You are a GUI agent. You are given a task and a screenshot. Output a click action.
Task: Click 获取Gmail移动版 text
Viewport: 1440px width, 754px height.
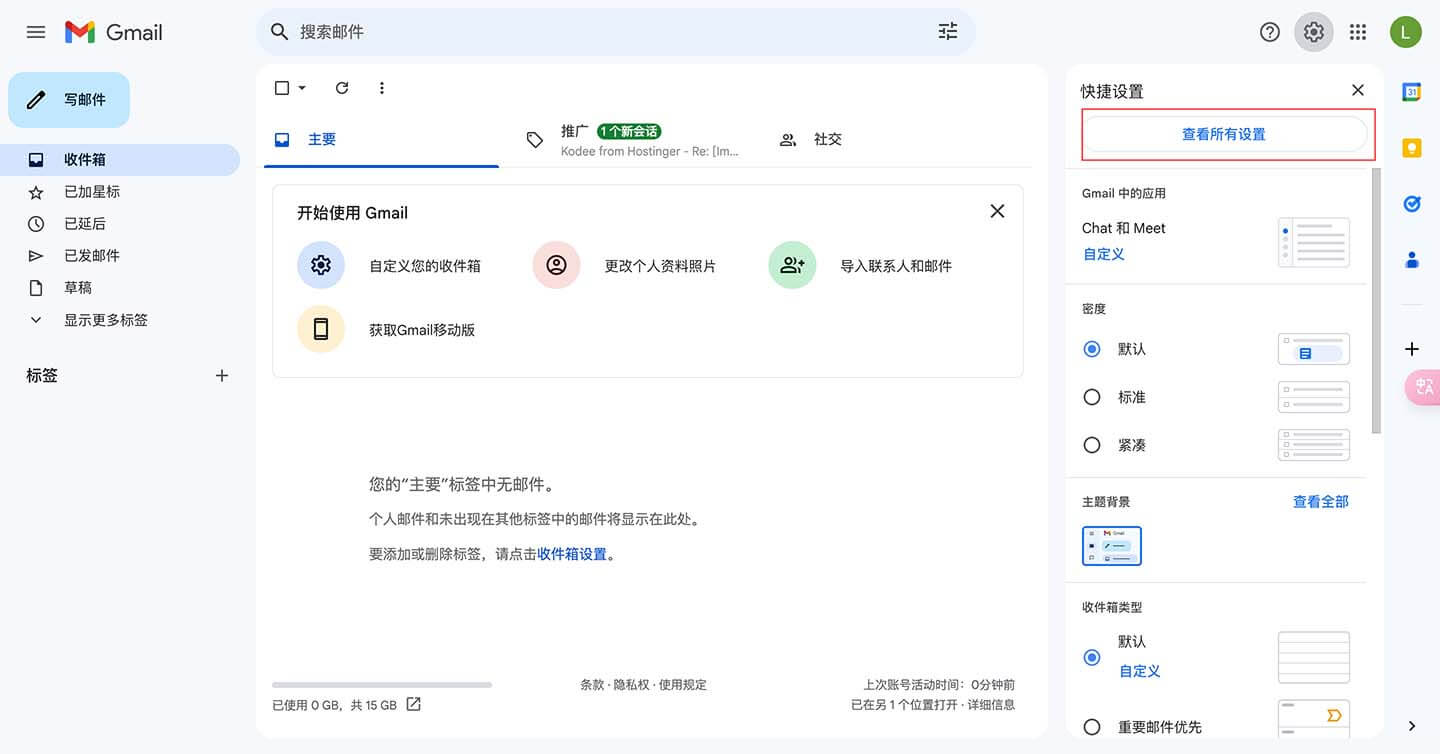[x=422, y=330]
